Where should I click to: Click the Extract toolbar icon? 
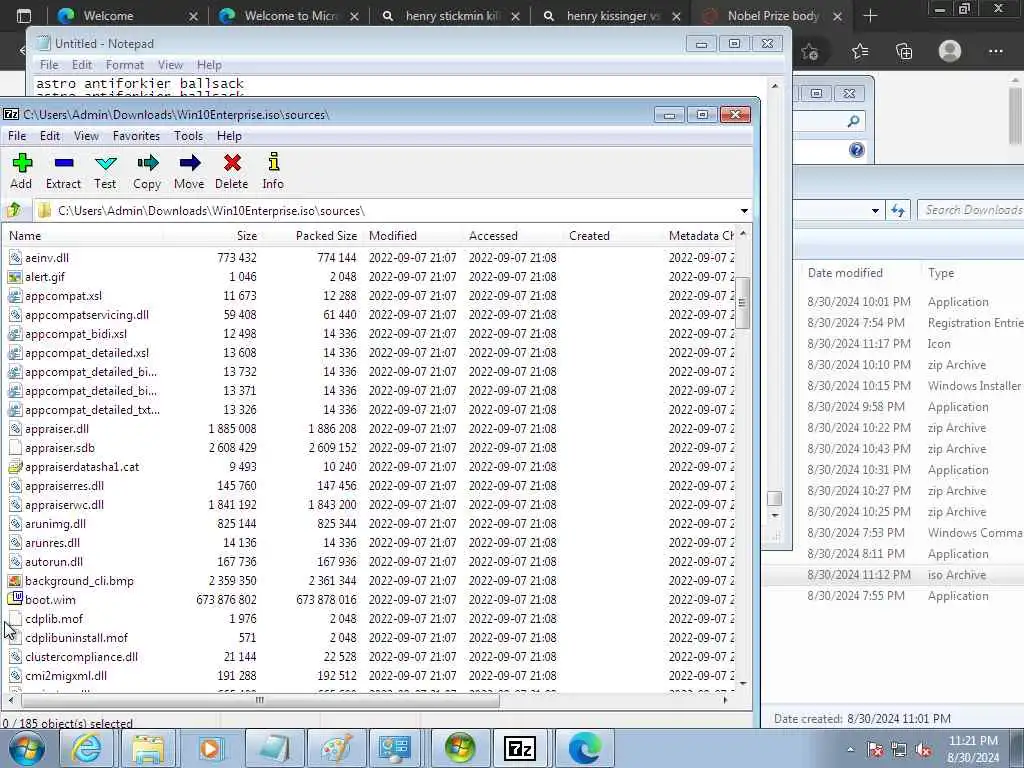coord(63,171)
